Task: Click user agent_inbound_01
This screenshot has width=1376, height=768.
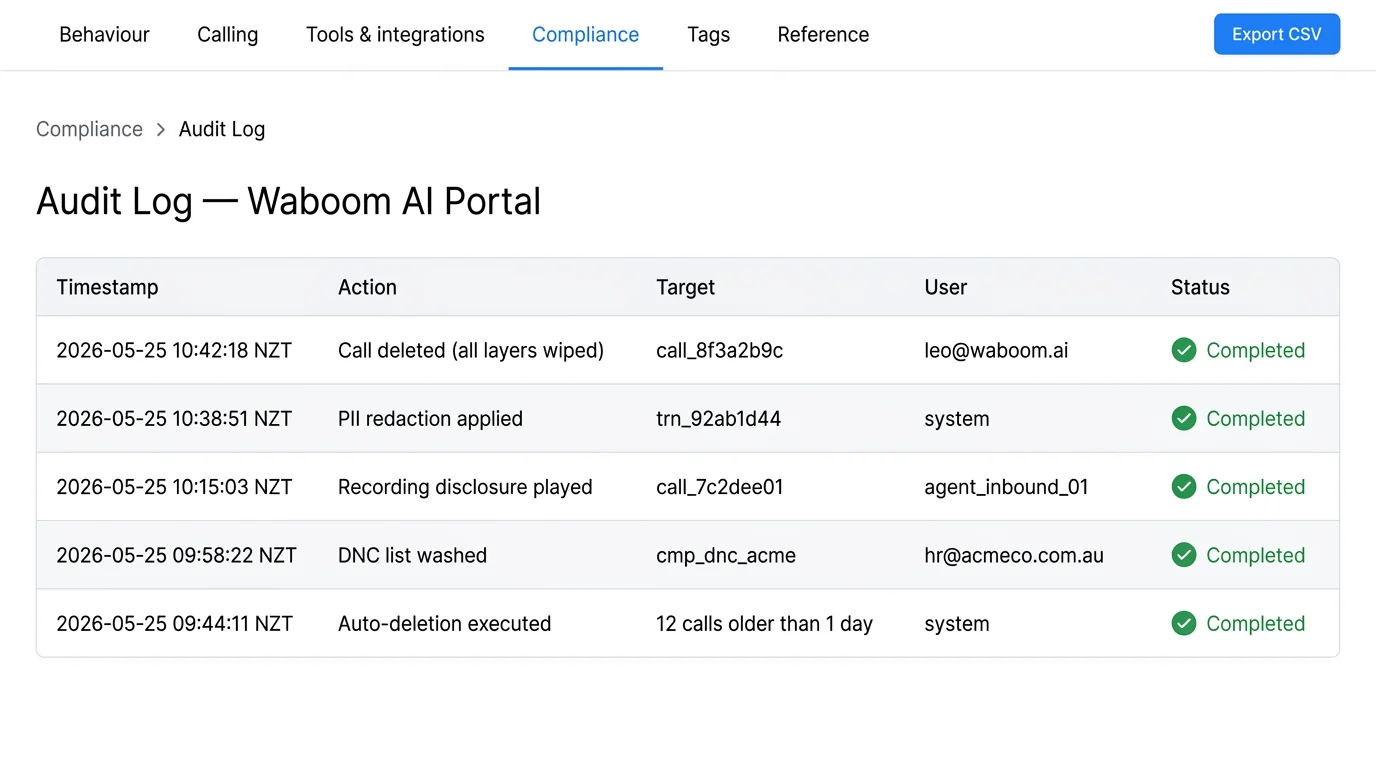Action: (x=1006, y=487)
